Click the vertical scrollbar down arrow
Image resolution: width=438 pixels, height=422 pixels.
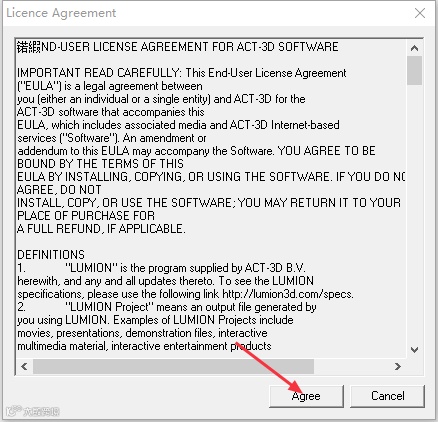[414, 350]
